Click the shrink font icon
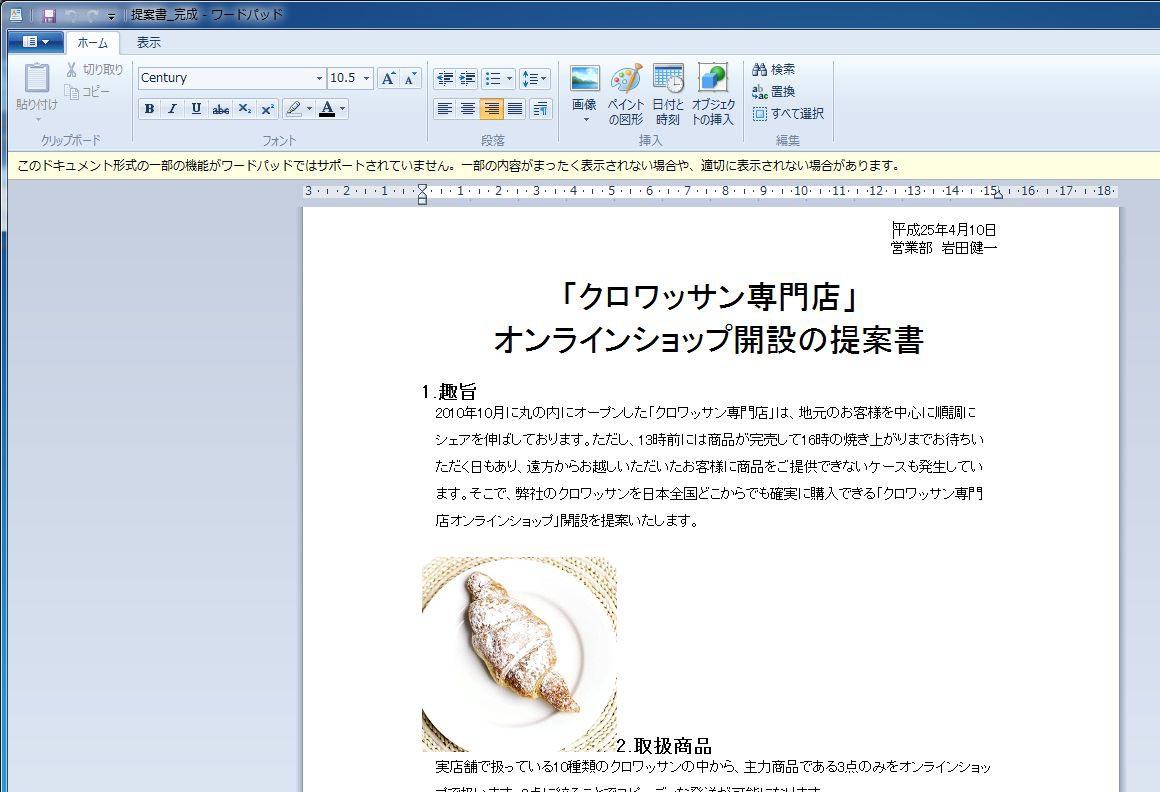Image resolution: width=1160 pixels, height=792 pixels. coord(411,78)
